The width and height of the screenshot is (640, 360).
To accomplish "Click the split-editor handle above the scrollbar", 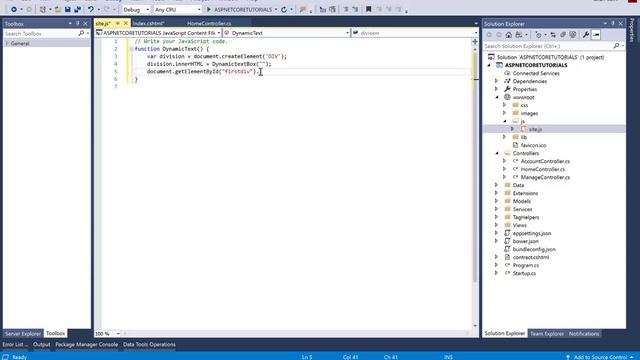I will [475, 42].
